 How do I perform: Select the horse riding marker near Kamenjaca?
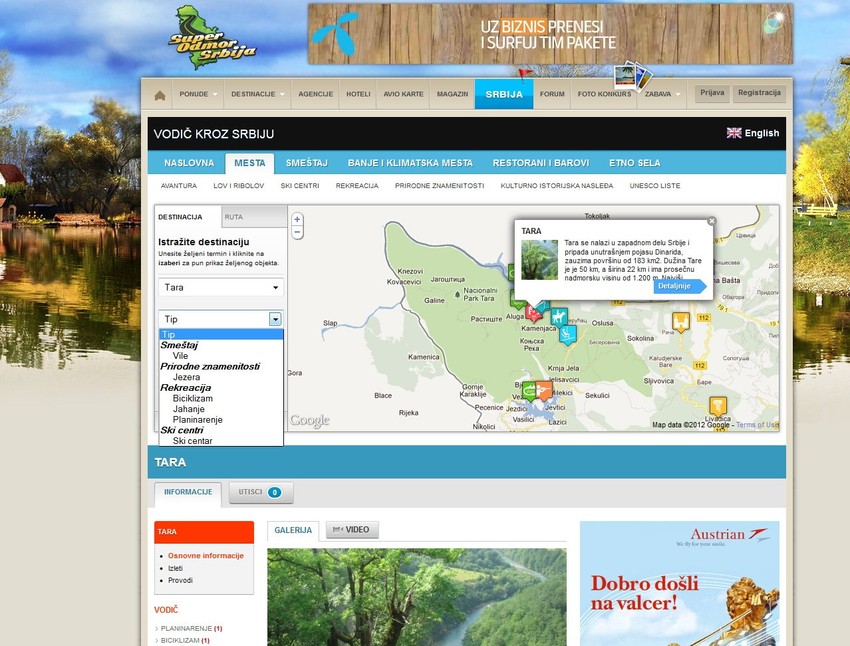557,316
